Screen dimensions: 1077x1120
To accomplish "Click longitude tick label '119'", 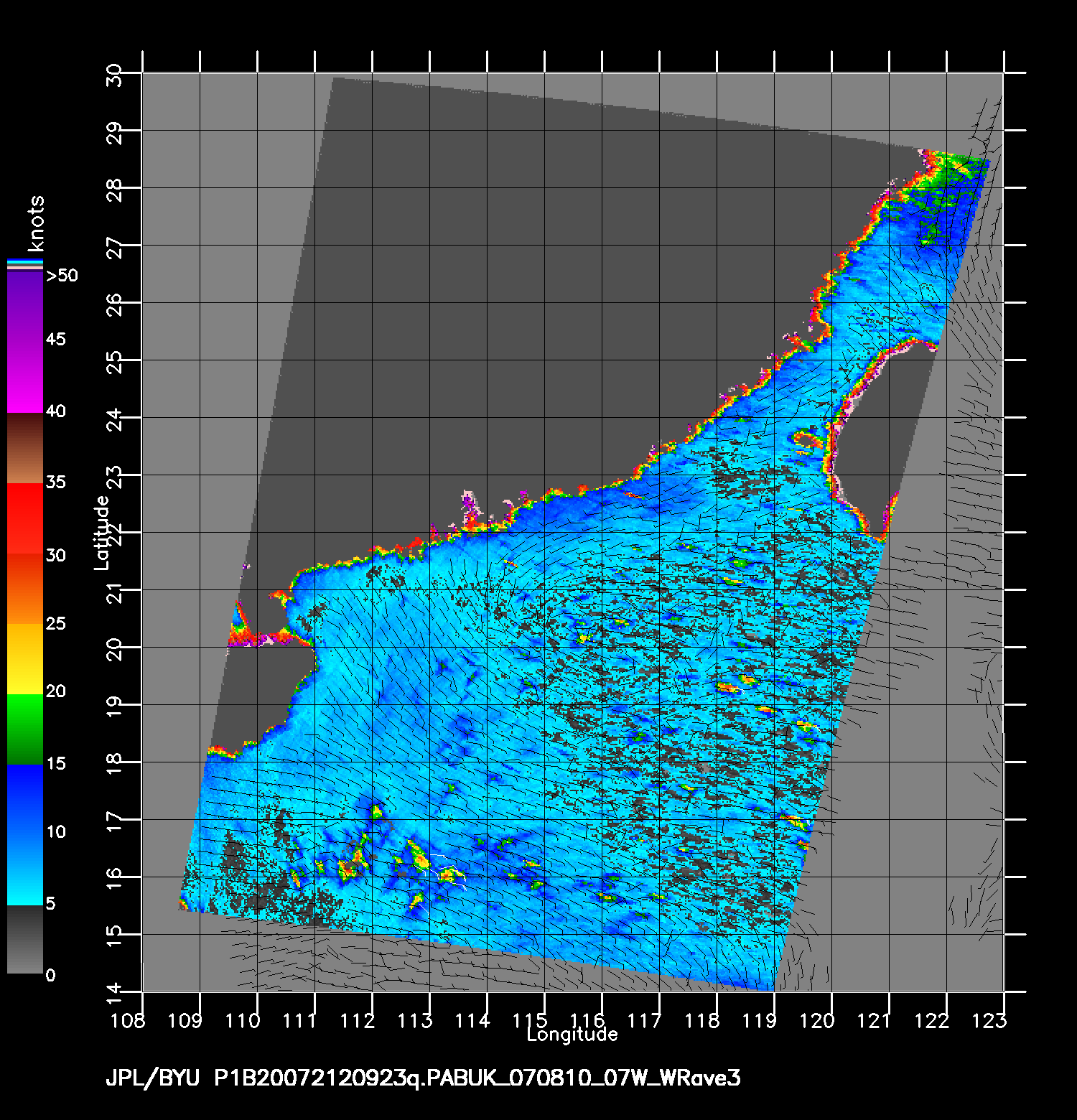I will pos(761,1020).
